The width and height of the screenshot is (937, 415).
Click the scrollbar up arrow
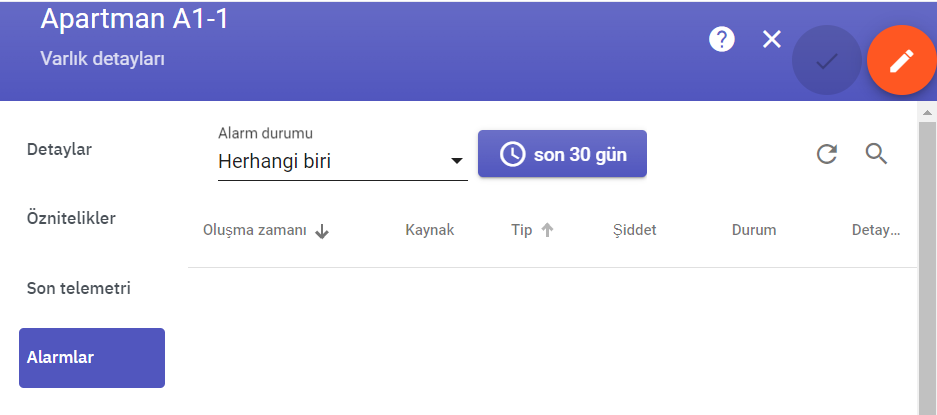click(927, 112)
